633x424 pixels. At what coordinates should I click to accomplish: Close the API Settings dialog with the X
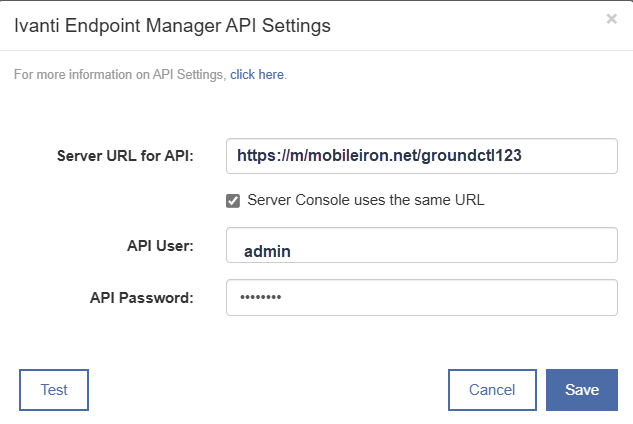tap(612, 19)
